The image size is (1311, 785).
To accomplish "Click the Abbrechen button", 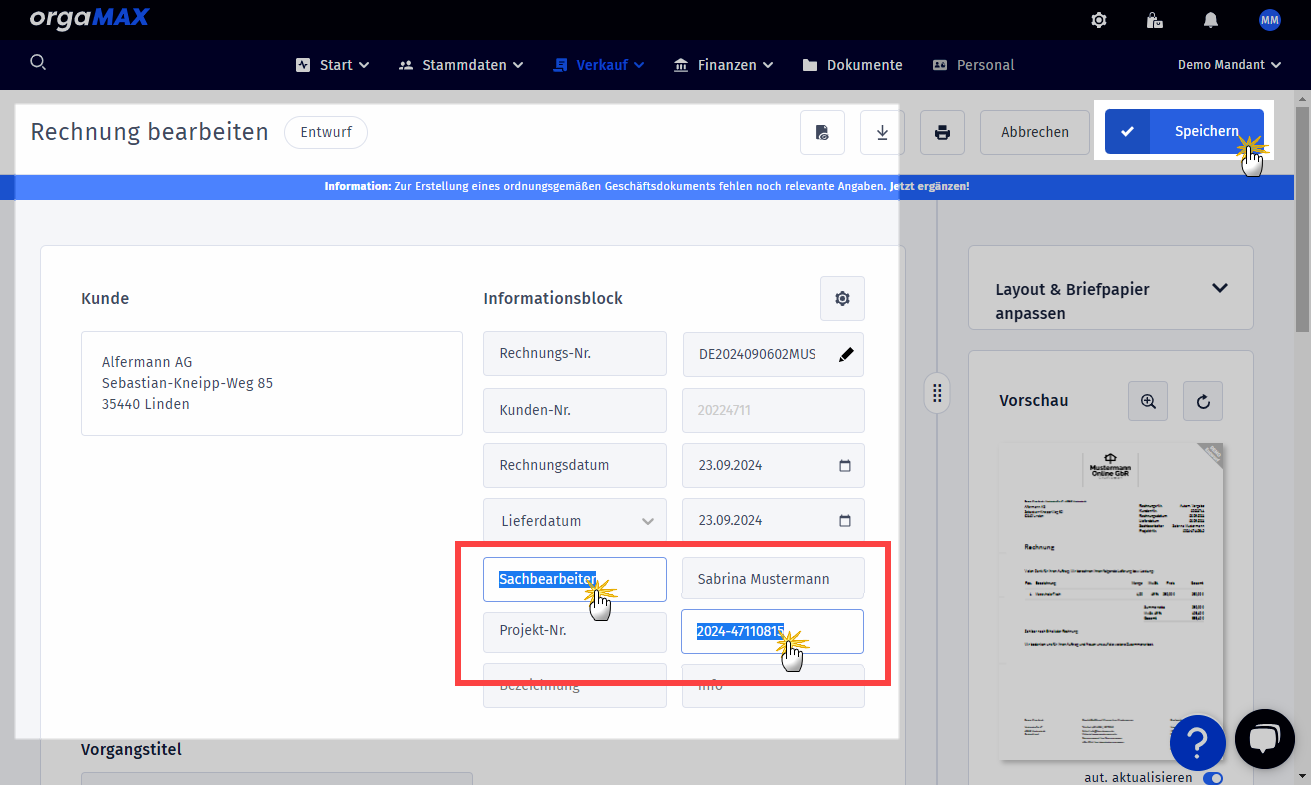I will click(1035, 132).
